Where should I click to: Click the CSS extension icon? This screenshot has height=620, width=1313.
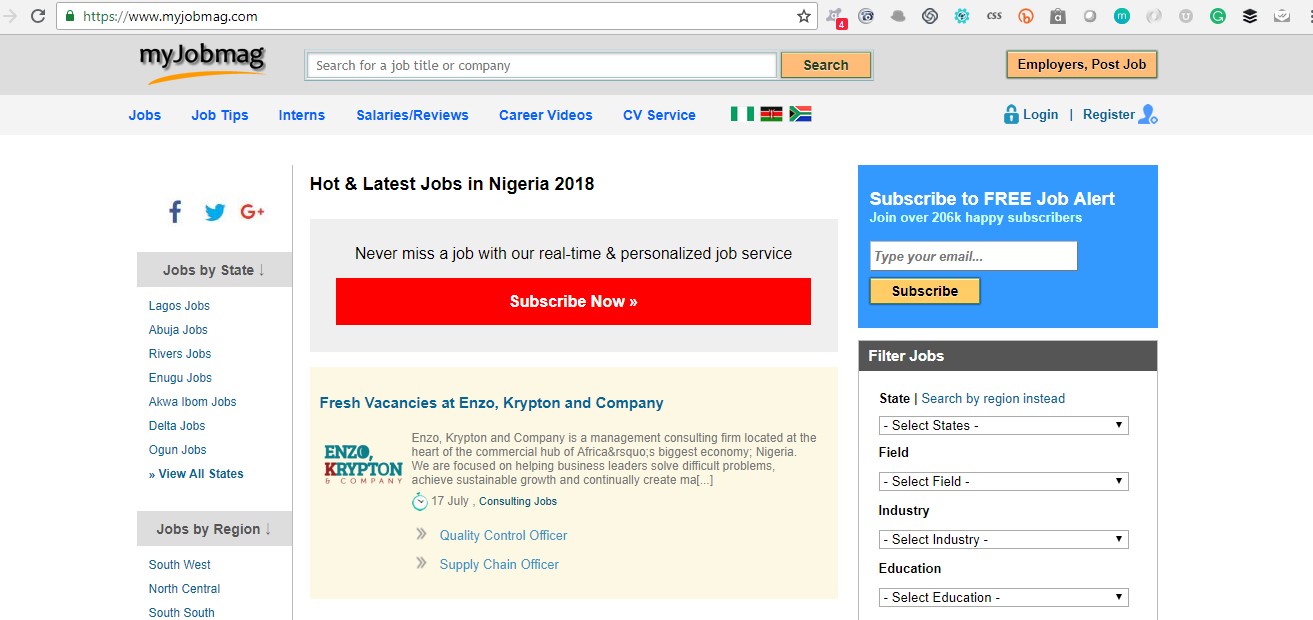point(994,16)
